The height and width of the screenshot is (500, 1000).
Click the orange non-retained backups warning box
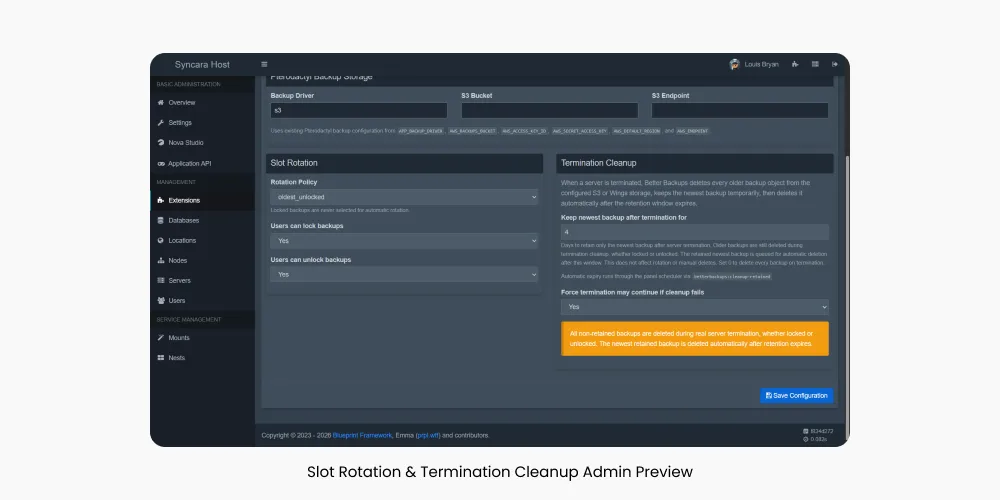click(x=695, y=339)
